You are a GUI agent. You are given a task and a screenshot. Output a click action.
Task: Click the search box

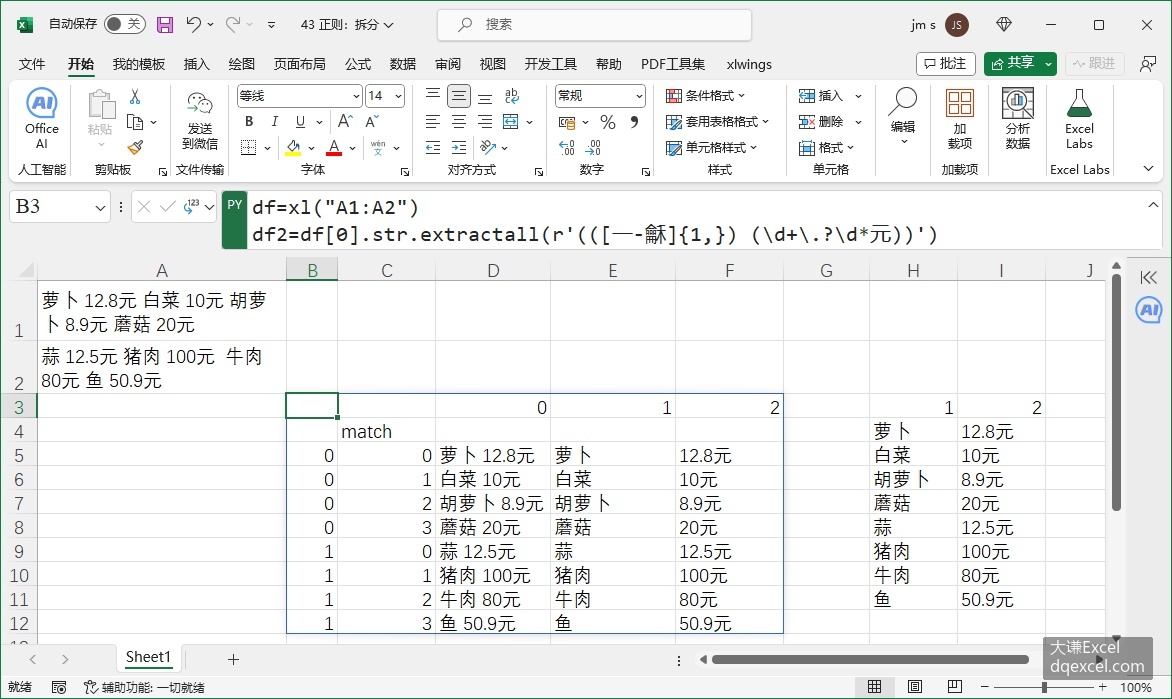(x=594, y=25)
